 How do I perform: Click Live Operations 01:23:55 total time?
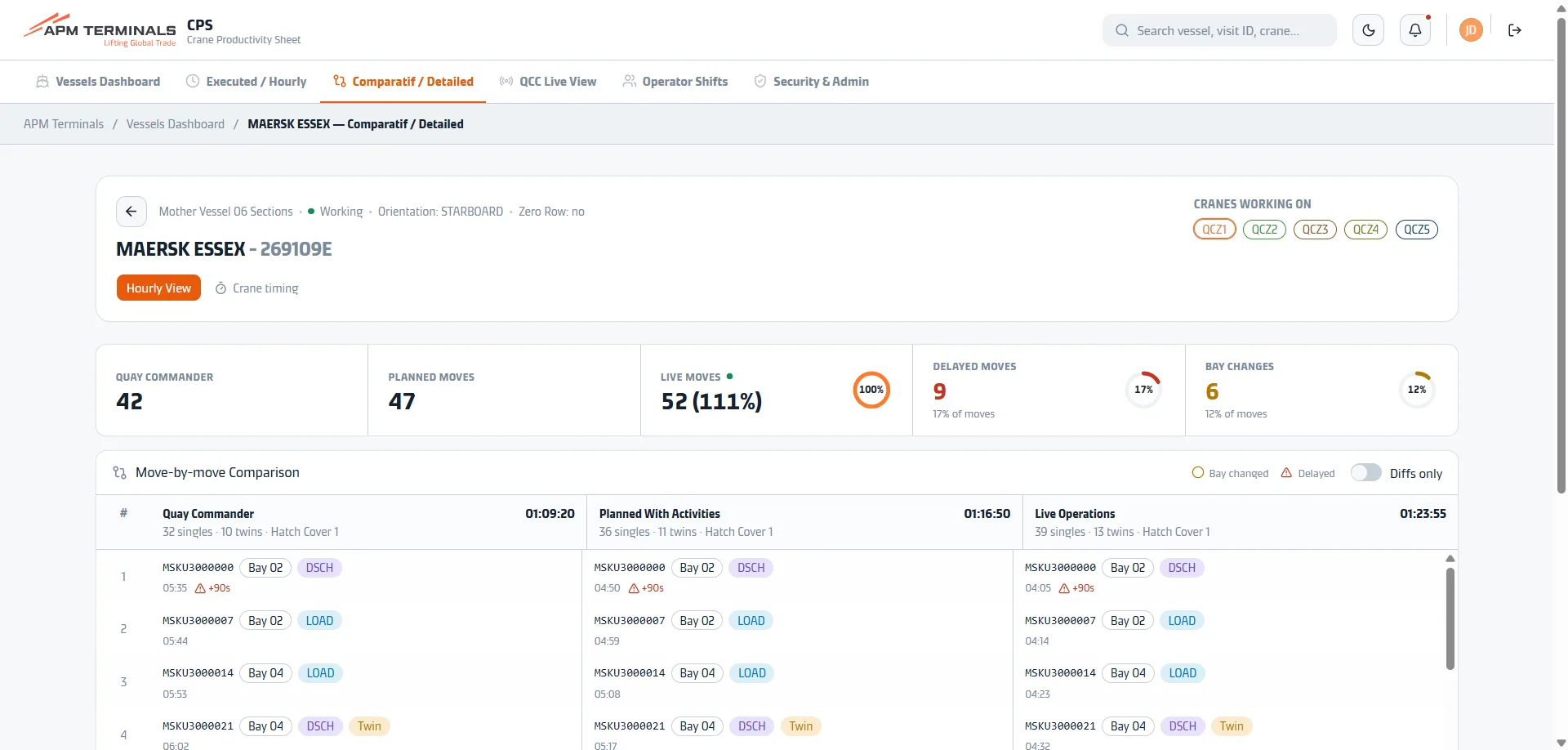click(1423, 514)
